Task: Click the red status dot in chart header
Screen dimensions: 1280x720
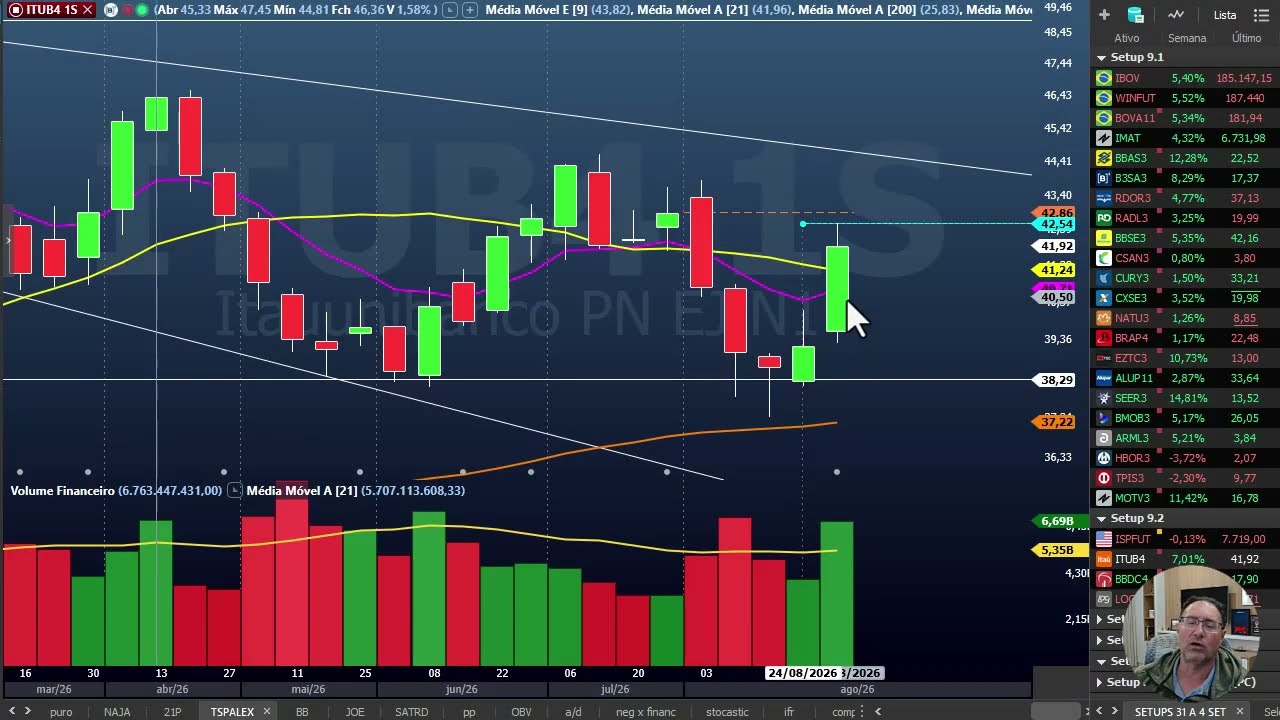Action: pos(128,10)
